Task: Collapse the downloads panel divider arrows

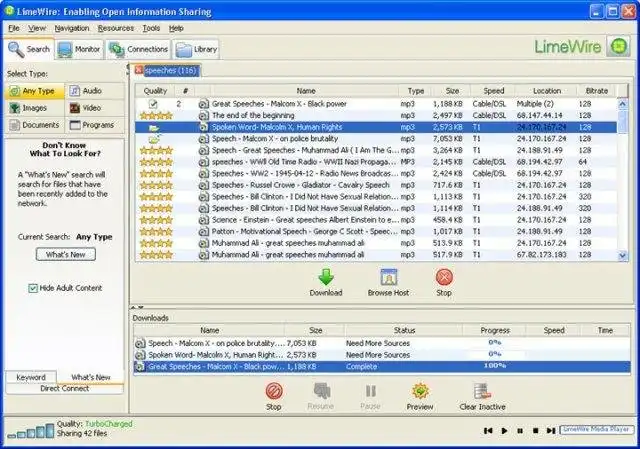Action: click(137, 307)
